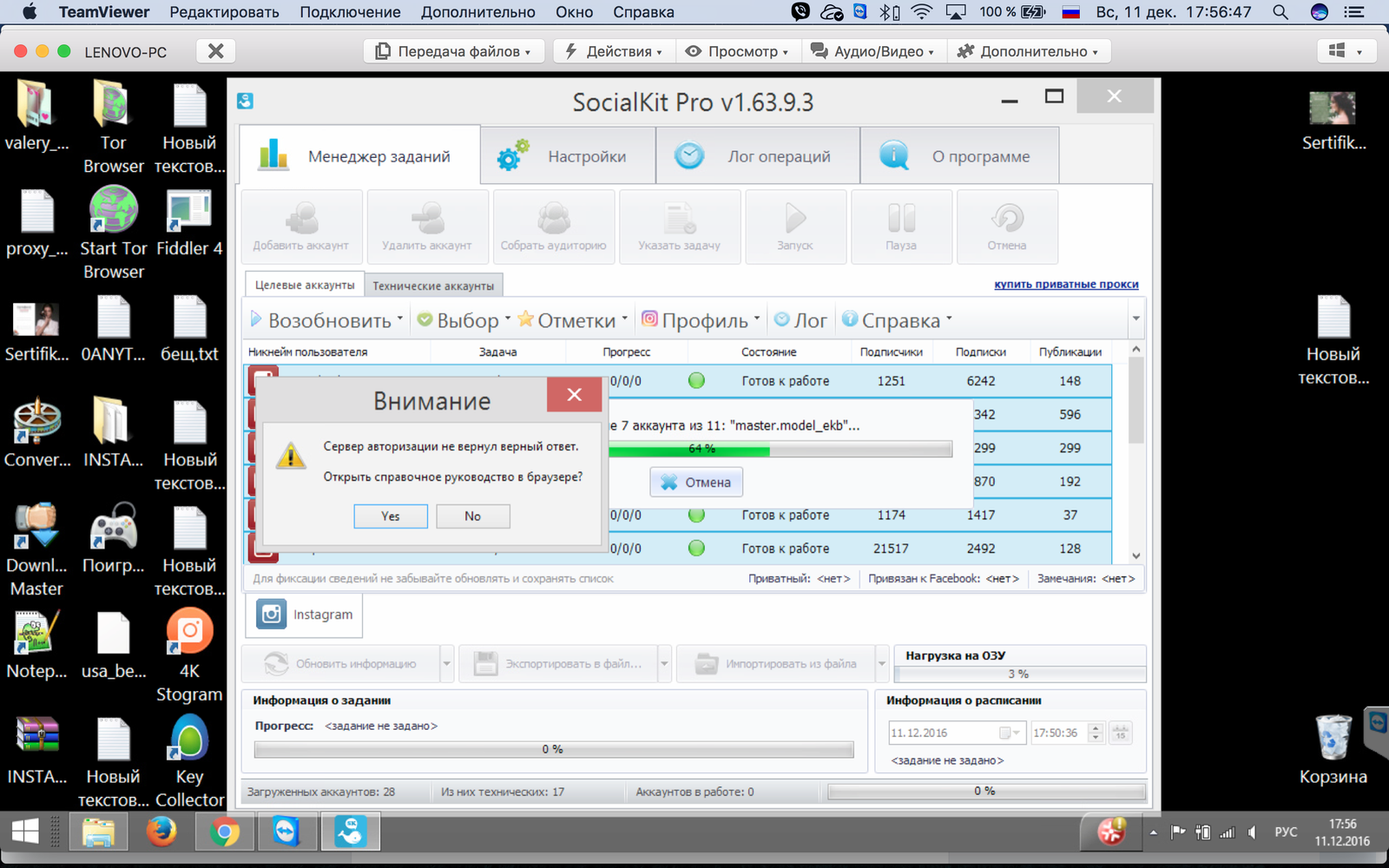The image size is (1389, 868).
Task: Click Yes in the Внимание dialog
Action: (391, 516)
